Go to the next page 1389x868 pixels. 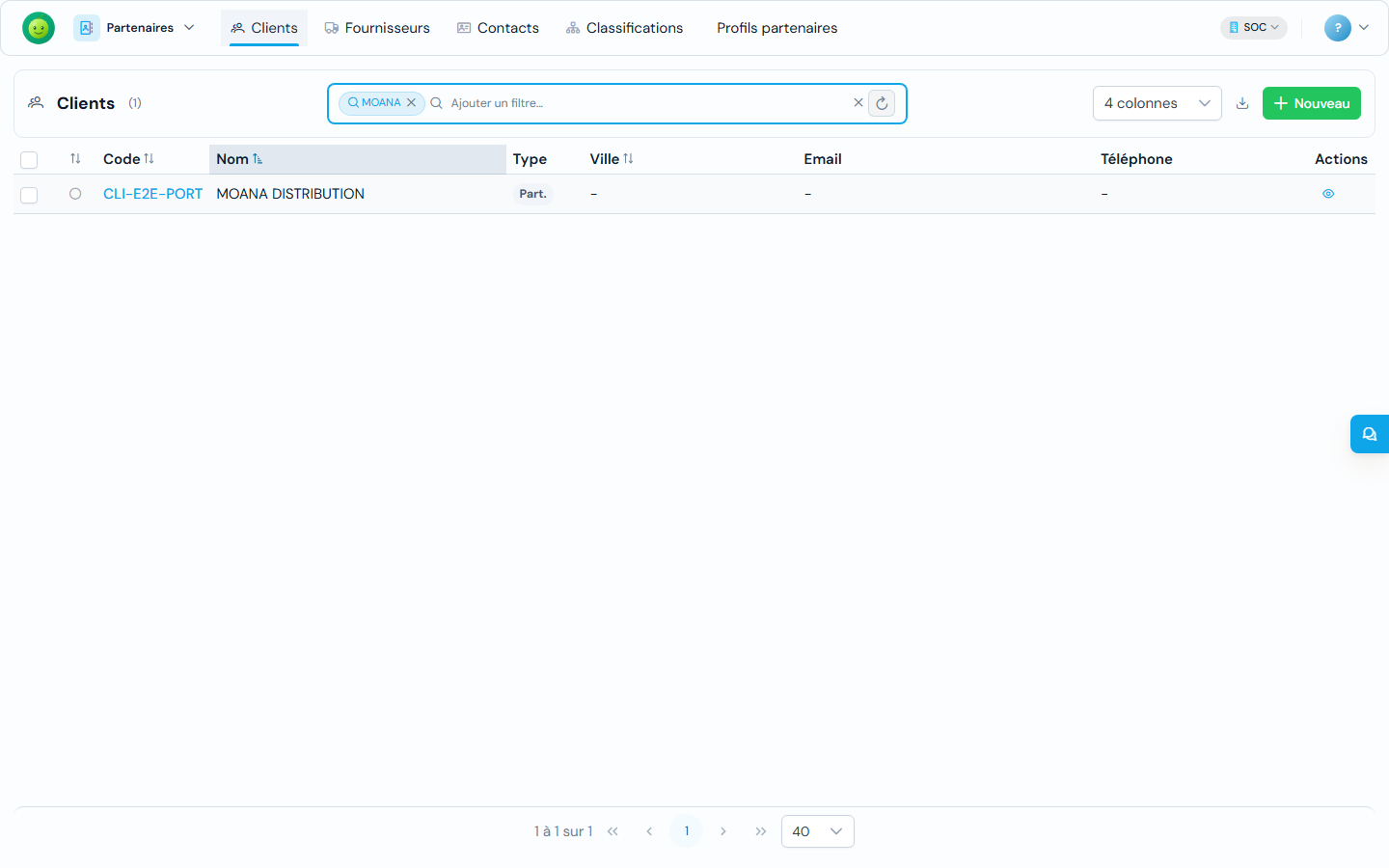(723, 831)
